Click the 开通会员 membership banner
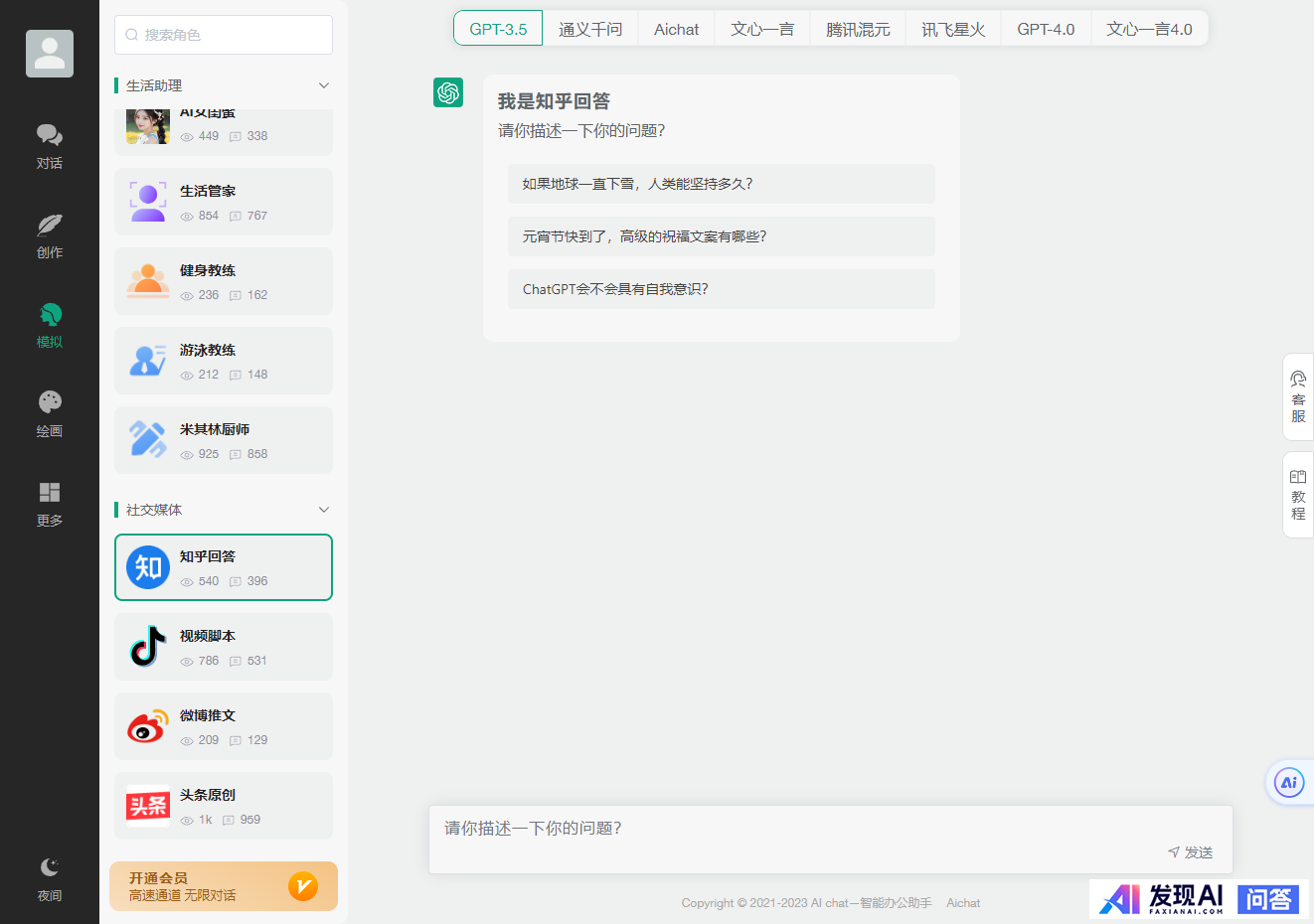The width and height of the screenshot is (1314, 924). coord(224,886)
